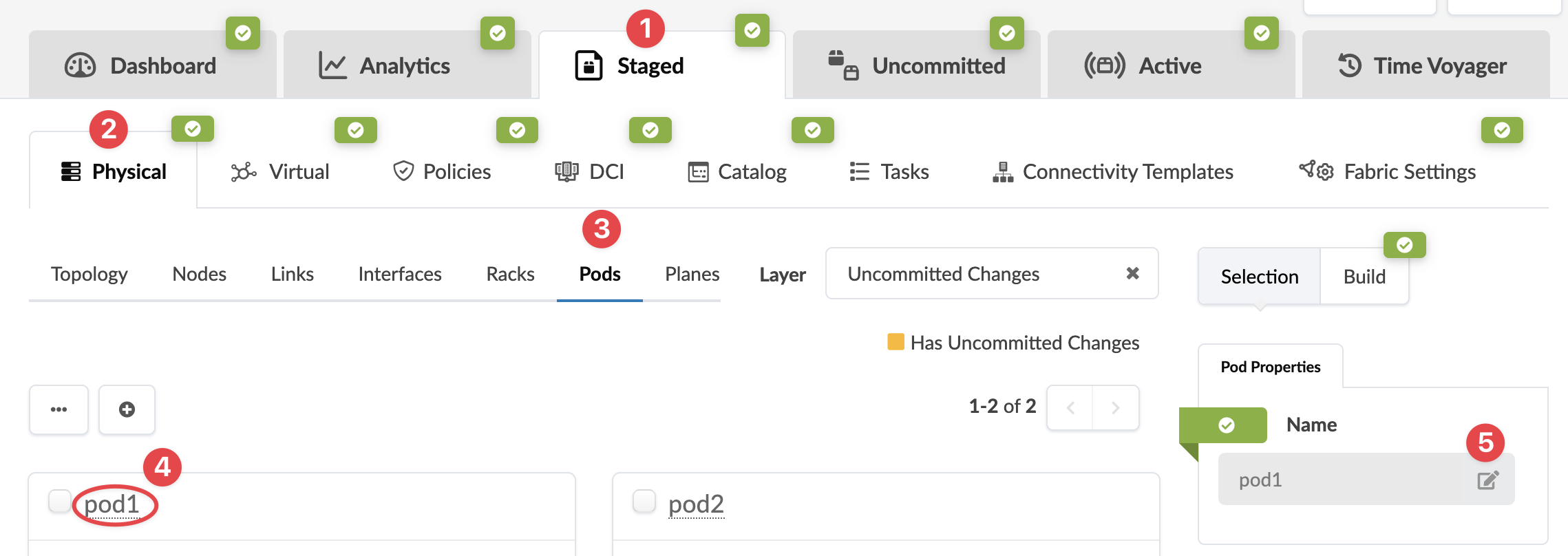Switch to Build mode toggle
This screenshot has height=556, width=1568.
[x=1364, y=277]
